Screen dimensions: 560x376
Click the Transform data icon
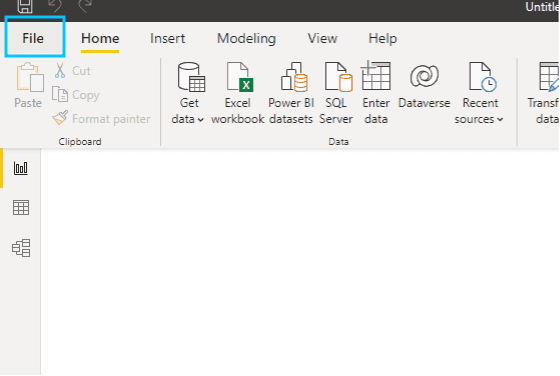(x=548, y=76)
